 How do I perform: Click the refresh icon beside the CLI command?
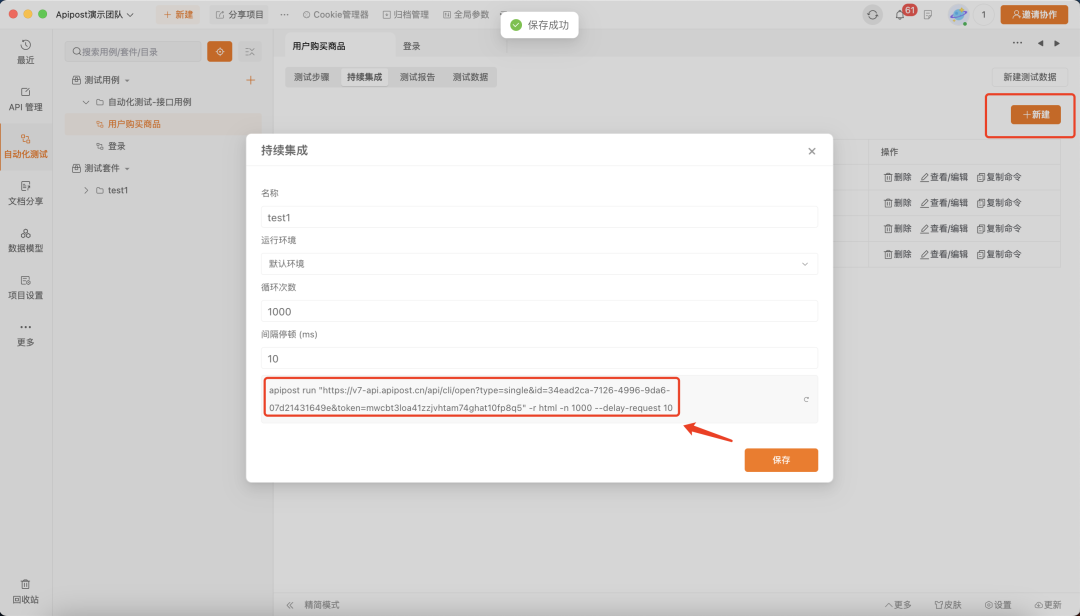806,398
